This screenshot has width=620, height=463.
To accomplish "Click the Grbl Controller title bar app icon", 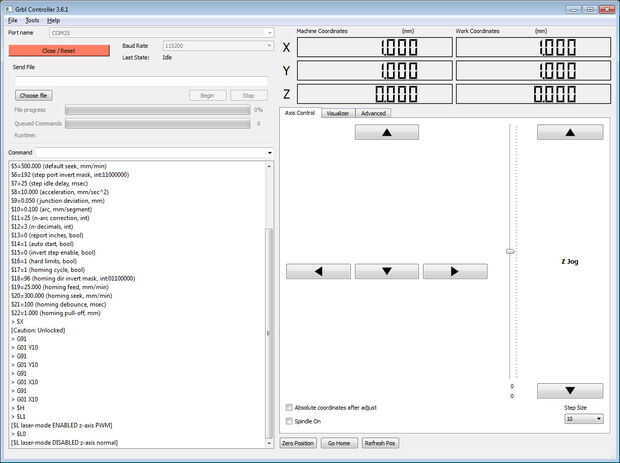I will pos(8,9).
